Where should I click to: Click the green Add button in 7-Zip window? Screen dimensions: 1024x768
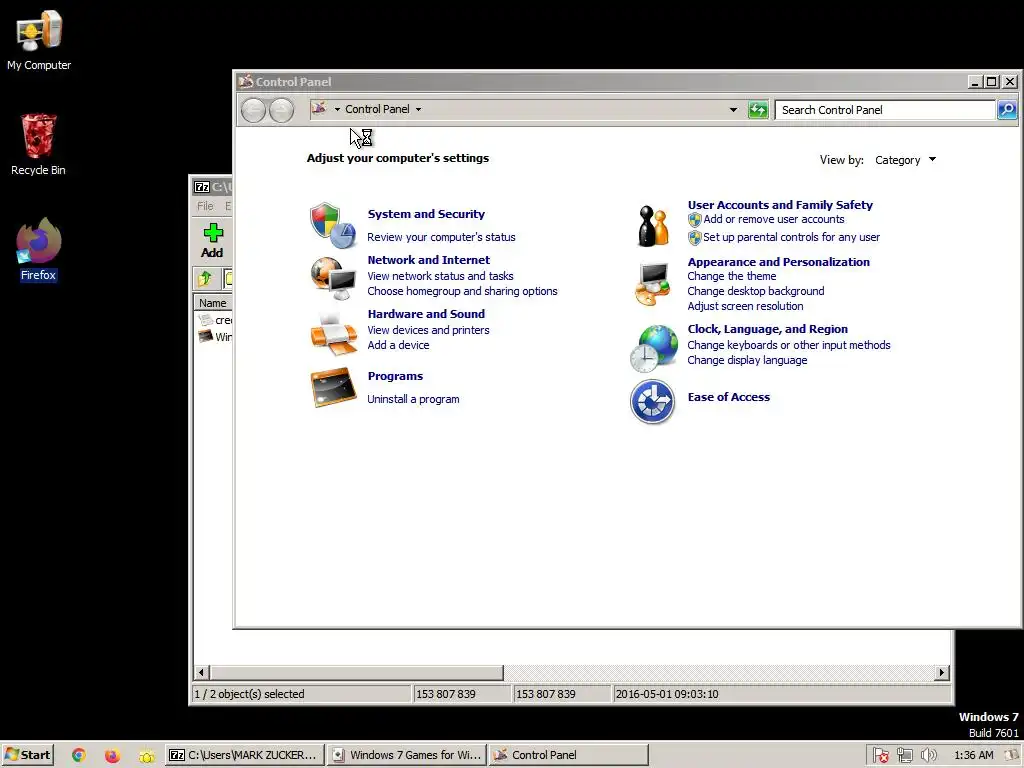[212, 240]
